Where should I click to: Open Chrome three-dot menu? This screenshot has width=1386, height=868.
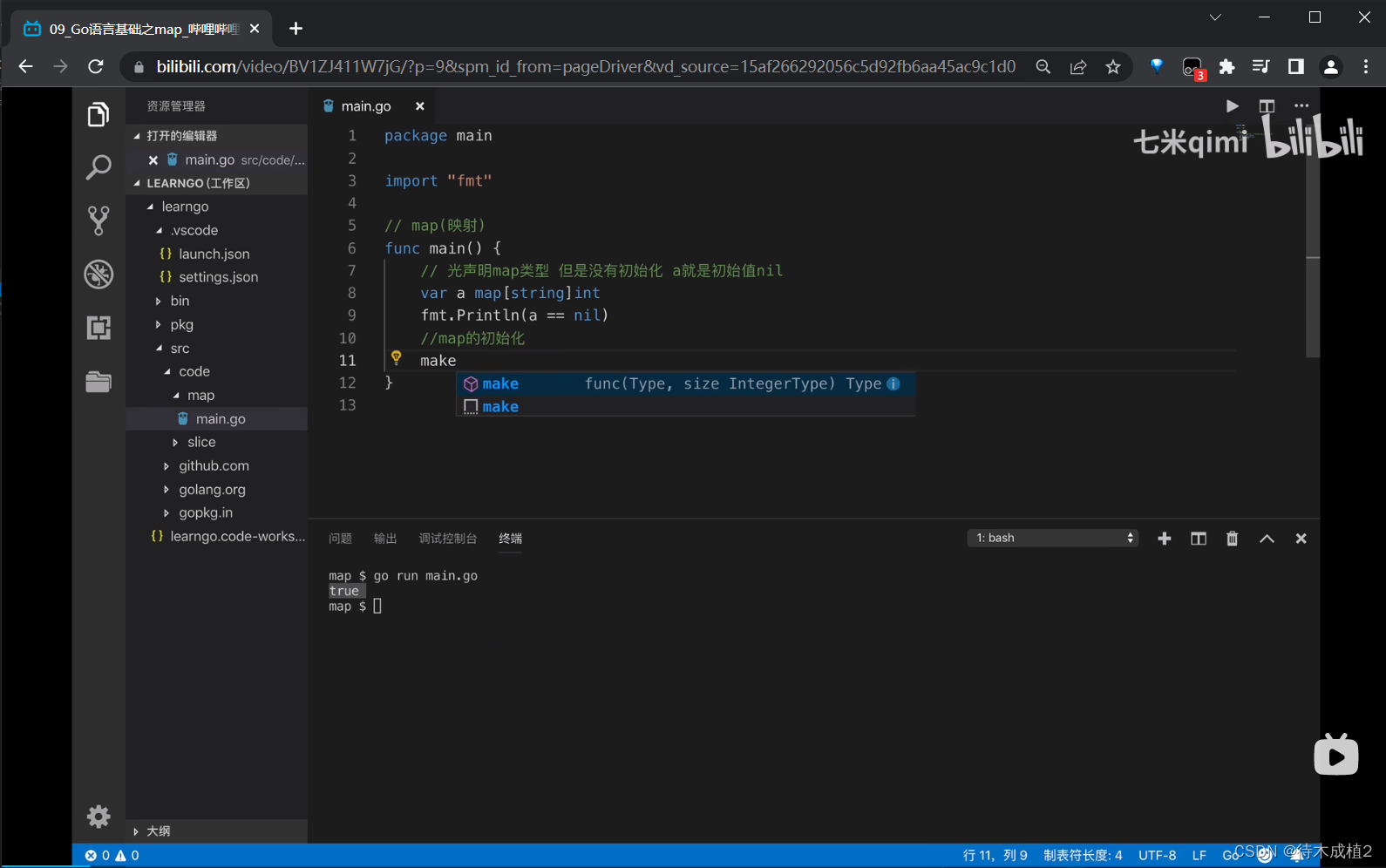(x=1366, y=67)
